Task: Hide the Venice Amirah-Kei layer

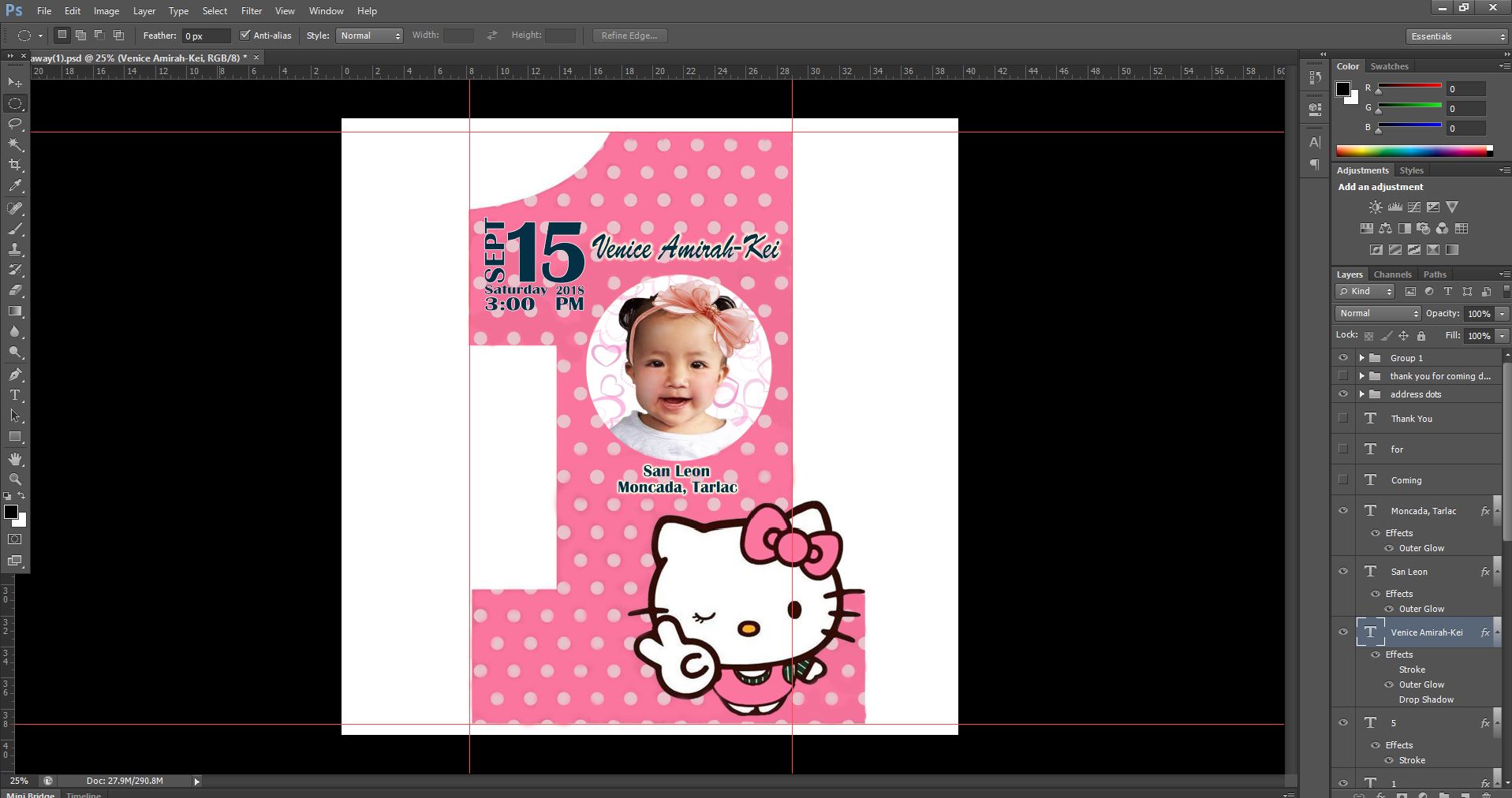Action: coord(1343,632)
